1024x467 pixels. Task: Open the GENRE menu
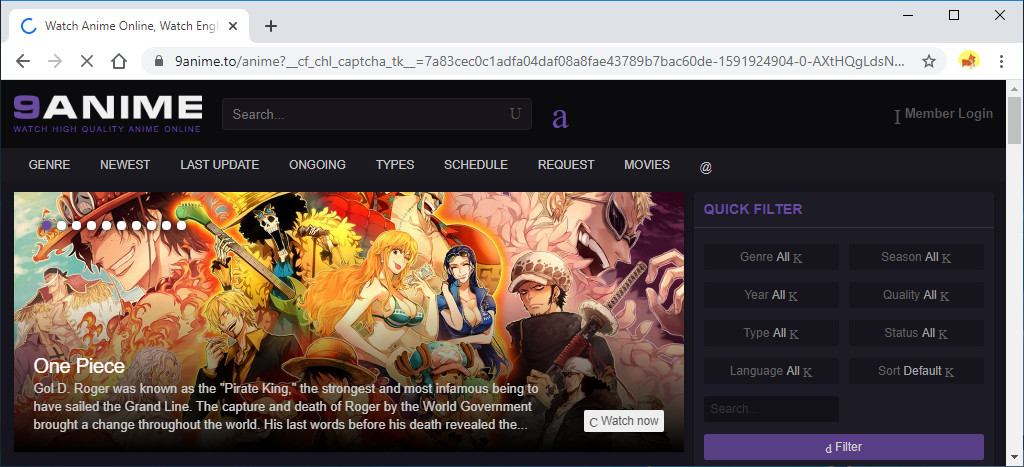[x=50, y=165]
